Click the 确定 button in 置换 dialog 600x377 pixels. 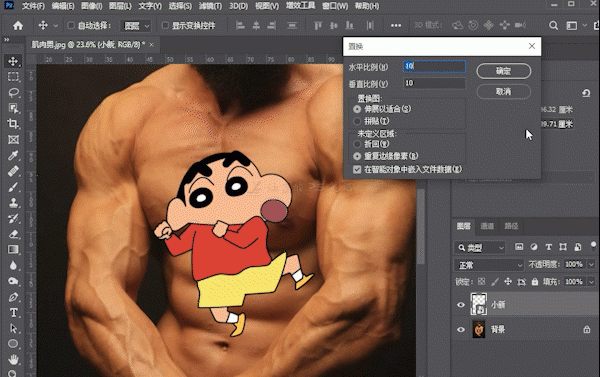click(504, 71)
